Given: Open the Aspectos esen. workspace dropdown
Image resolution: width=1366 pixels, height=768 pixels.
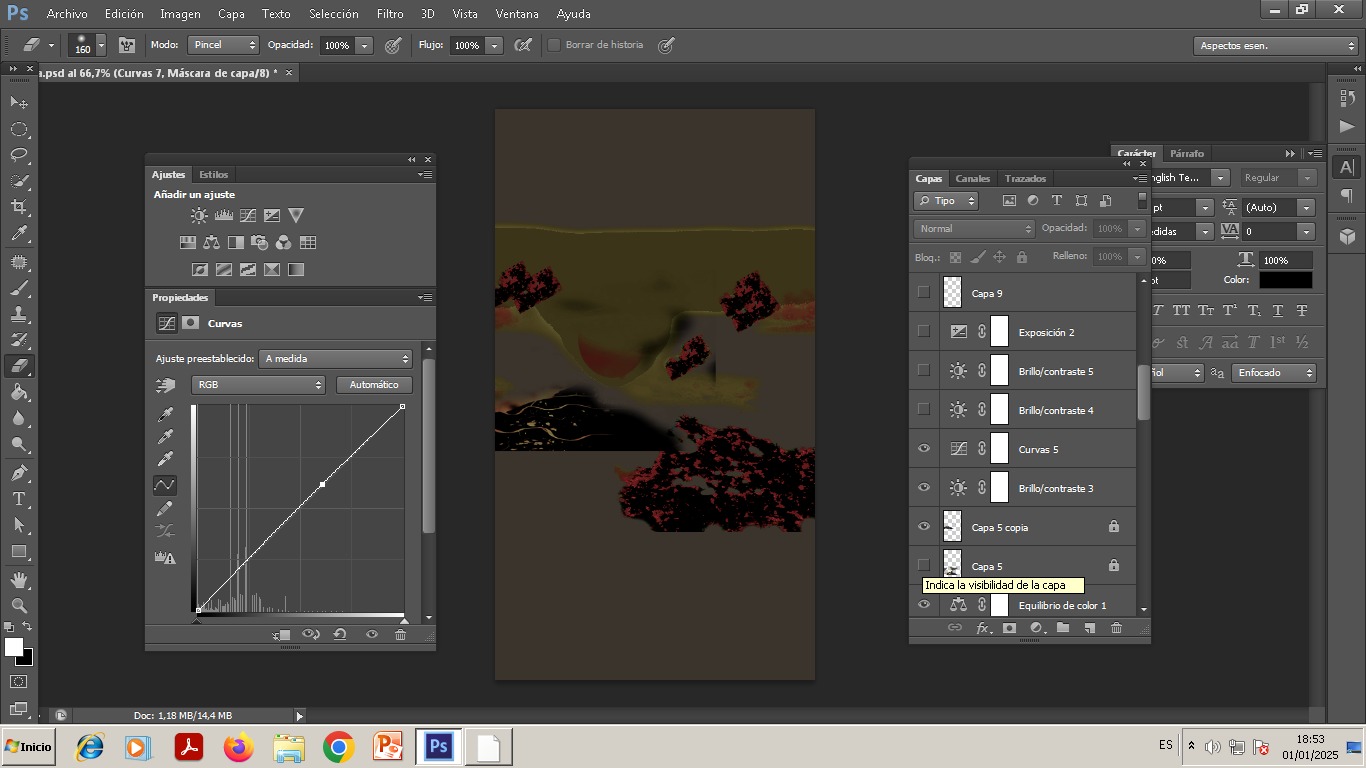Looking at the screenshot, I should [x=1276, y=46].
